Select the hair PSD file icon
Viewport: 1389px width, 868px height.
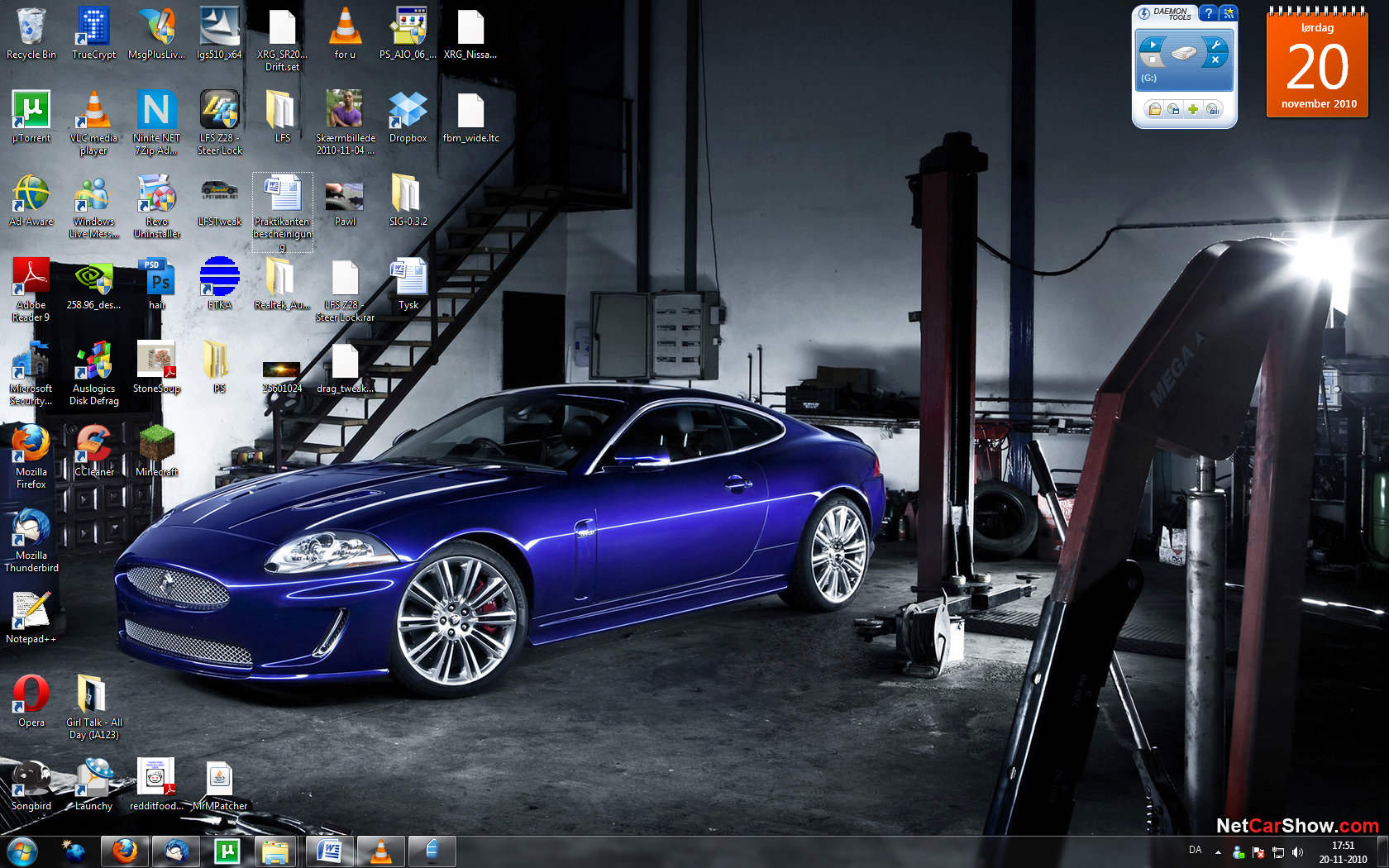click(156, 284)
